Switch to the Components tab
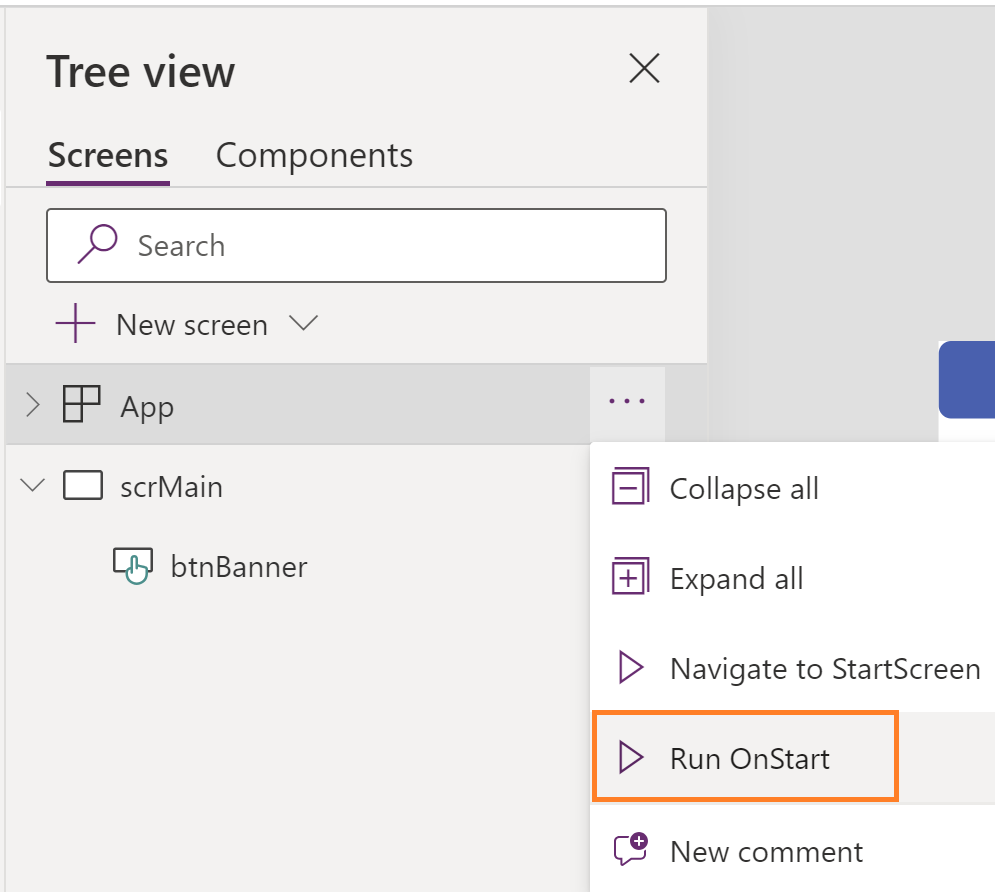 coord(314,156)
